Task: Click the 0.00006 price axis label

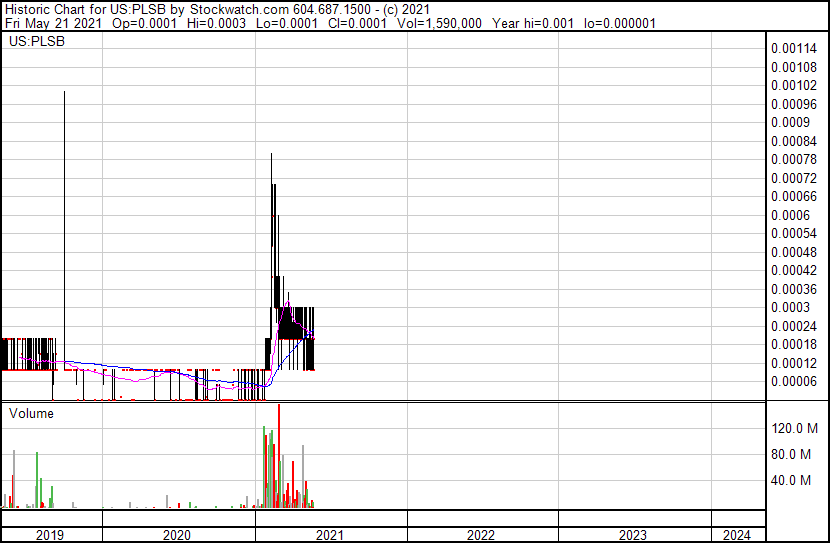Action: (792, 381)
